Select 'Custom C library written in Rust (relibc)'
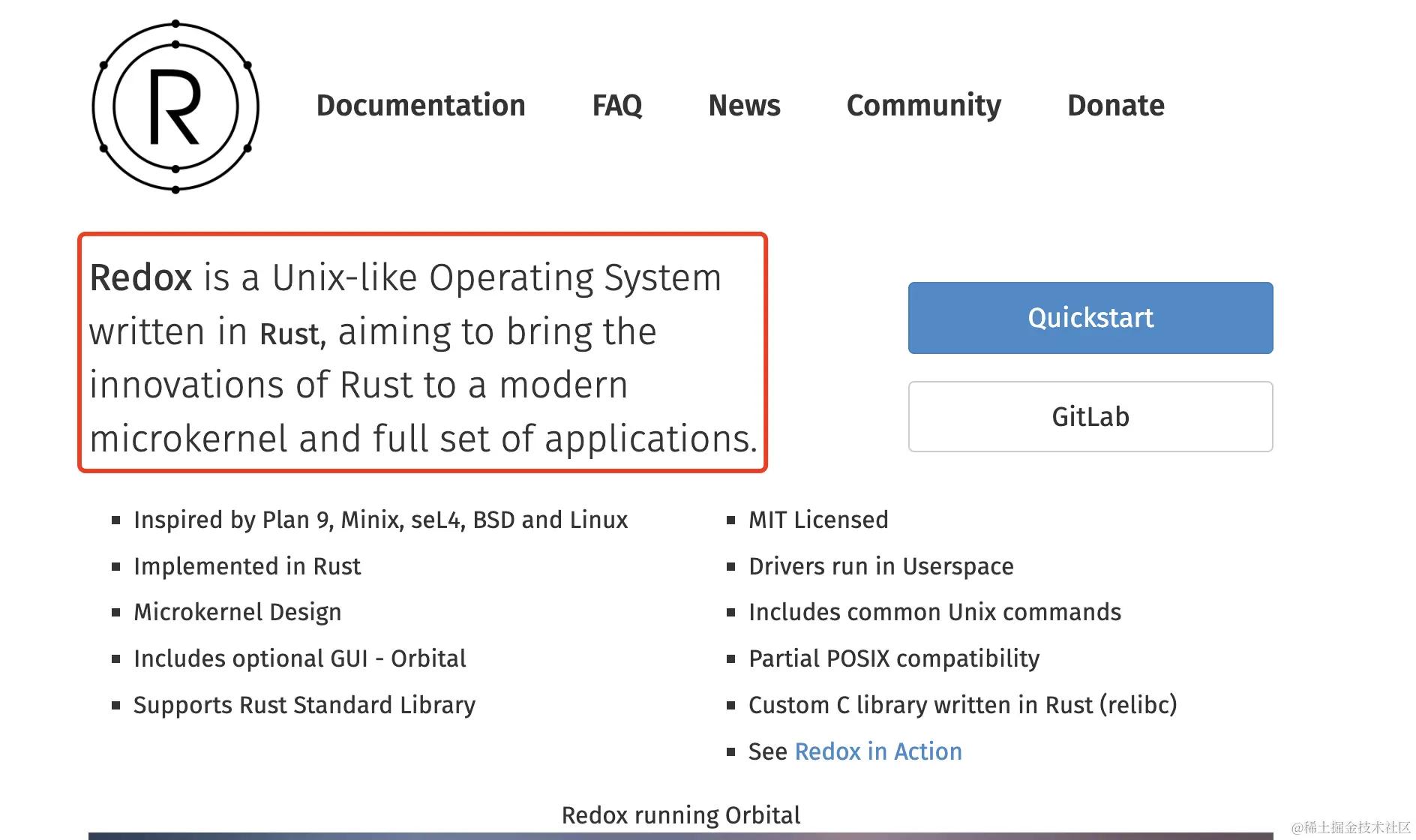The image size is (1416, 840). [x=963, y=705]
